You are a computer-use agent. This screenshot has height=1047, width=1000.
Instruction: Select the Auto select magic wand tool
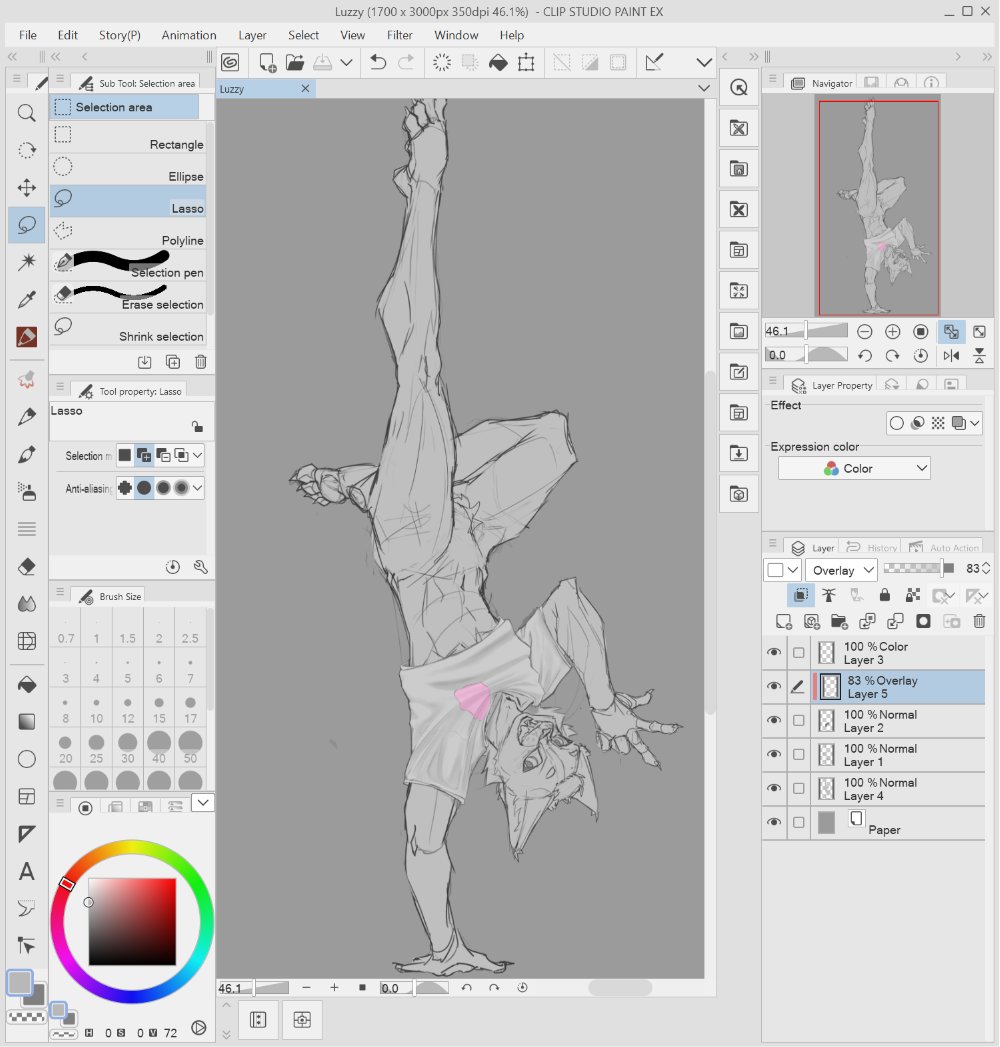(27, 262)
